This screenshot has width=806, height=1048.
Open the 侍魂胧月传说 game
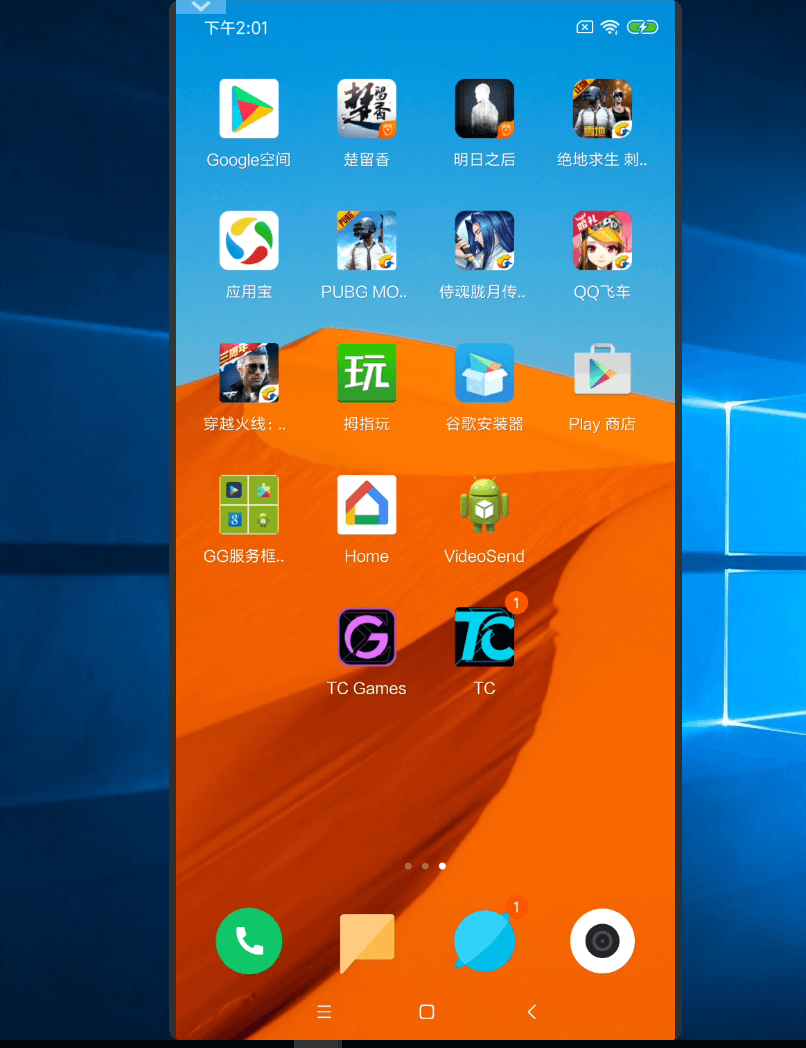click(x=484, y=241)
